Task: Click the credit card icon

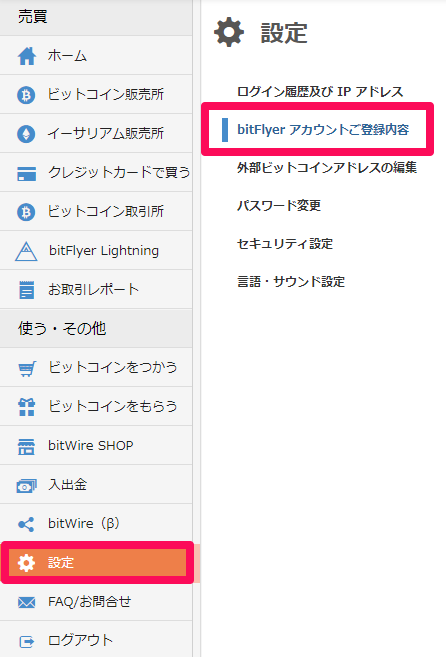Action: (26, 173)
